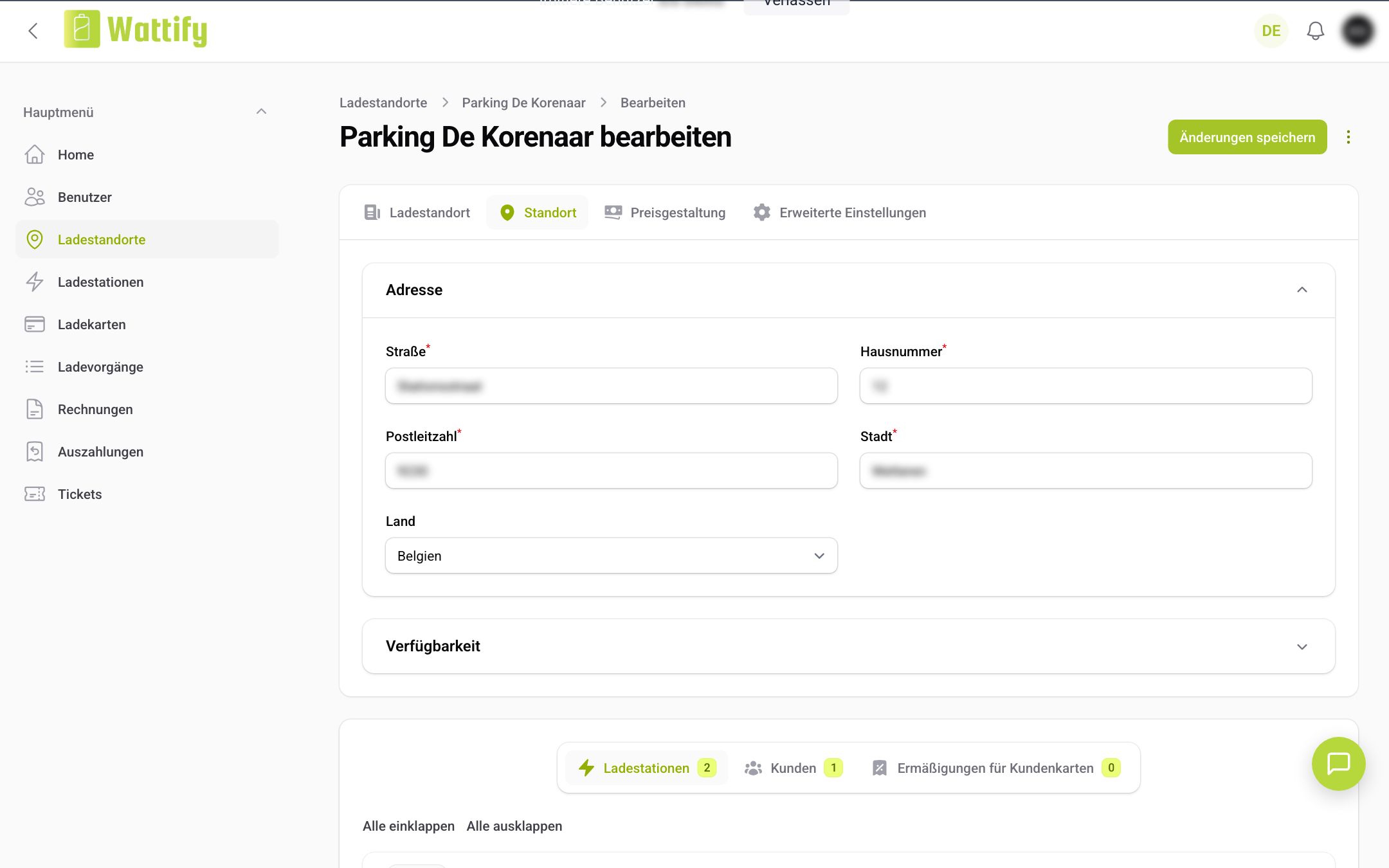Screen dimensions: 1389x868
Task: Click the Postleitzahl input field
Action: click(611, 471)
